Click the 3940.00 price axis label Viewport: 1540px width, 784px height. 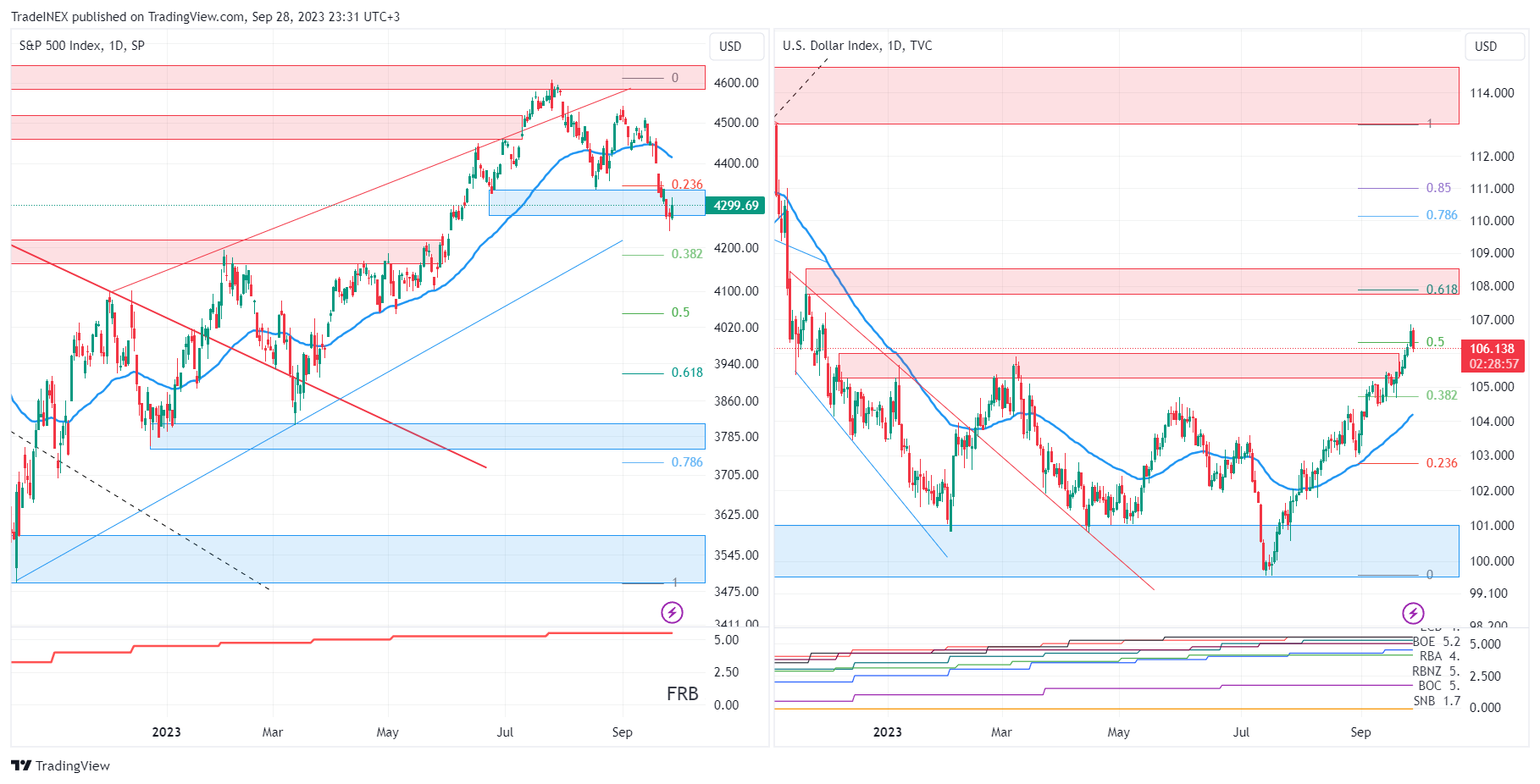[736, 364]
